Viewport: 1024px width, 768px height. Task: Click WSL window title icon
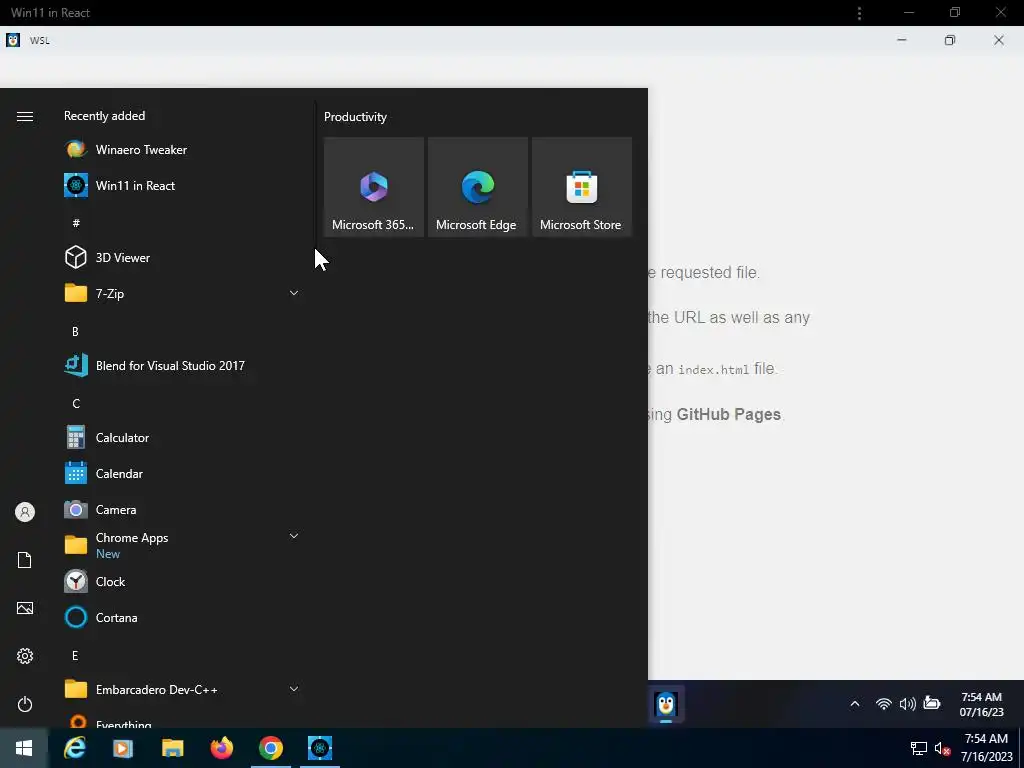click(x=13, y=40)
